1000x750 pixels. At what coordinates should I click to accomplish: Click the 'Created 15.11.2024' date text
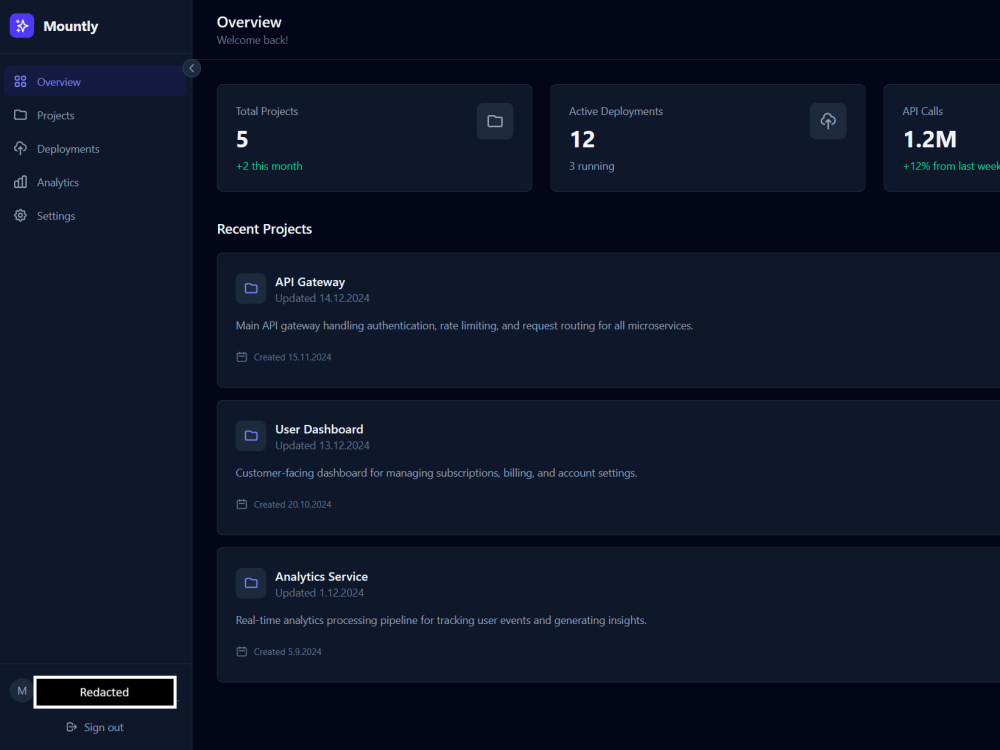point(293,357)
